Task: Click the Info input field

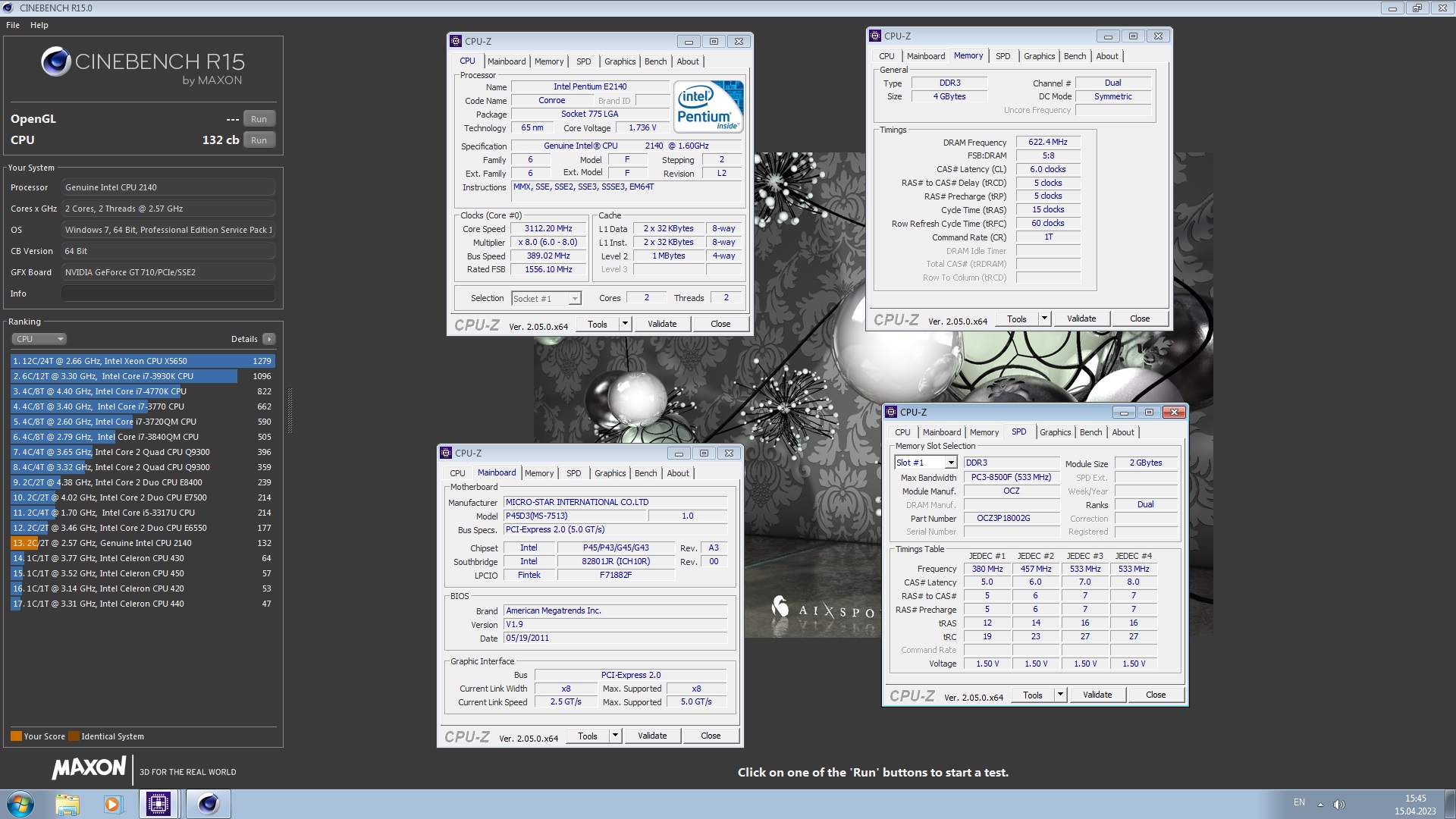Action: [x=168, y=293]
